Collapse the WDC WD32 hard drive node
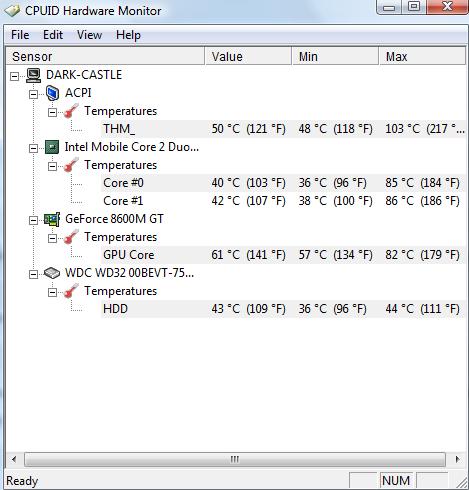The image size is (469, 490). click(x=33, y=275)
